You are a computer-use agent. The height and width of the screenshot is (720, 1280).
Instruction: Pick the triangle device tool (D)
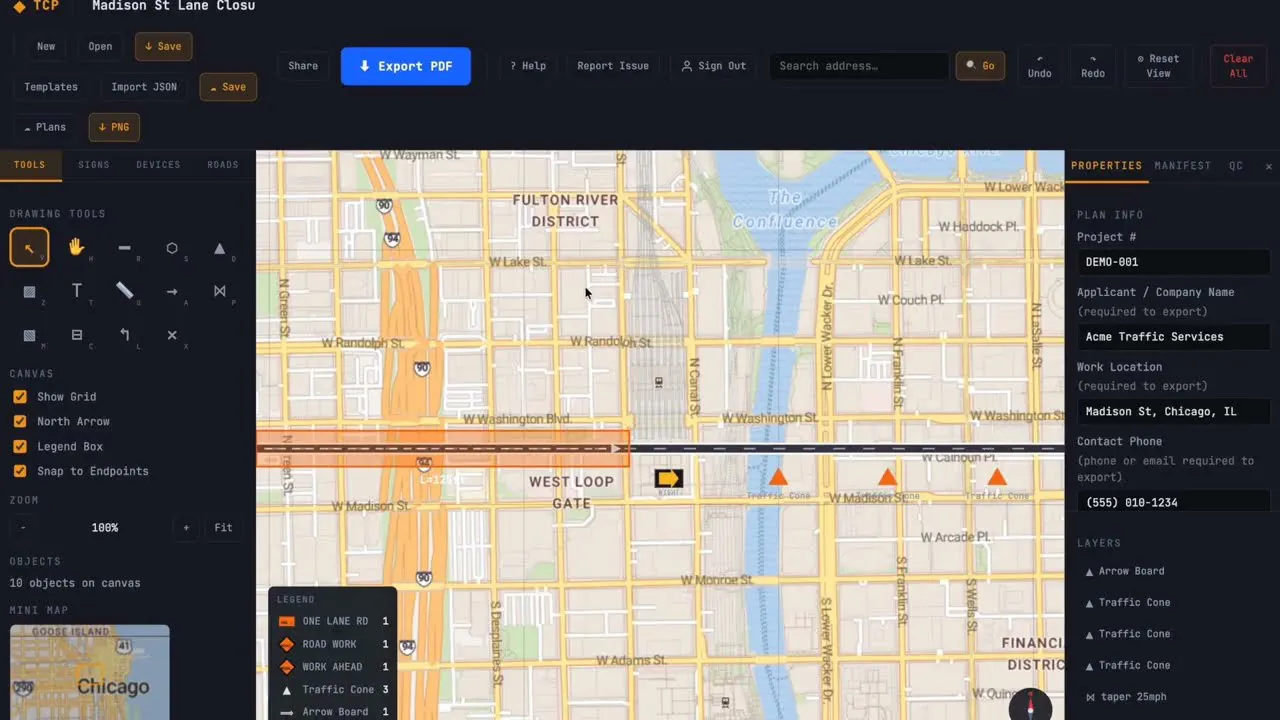(x=220, y=247)
